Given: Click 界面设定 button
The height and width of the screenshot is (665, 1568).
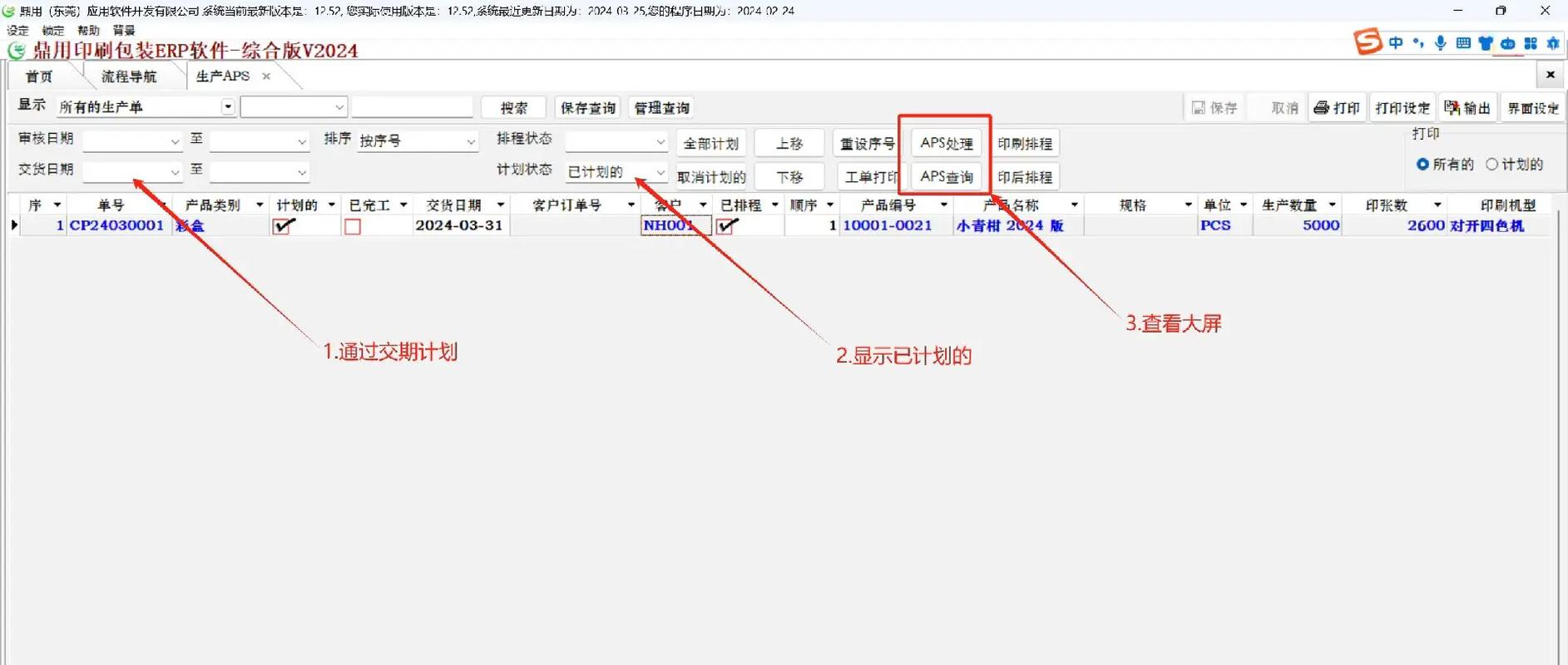Looking at the screenshot, I should point(1533,108).
